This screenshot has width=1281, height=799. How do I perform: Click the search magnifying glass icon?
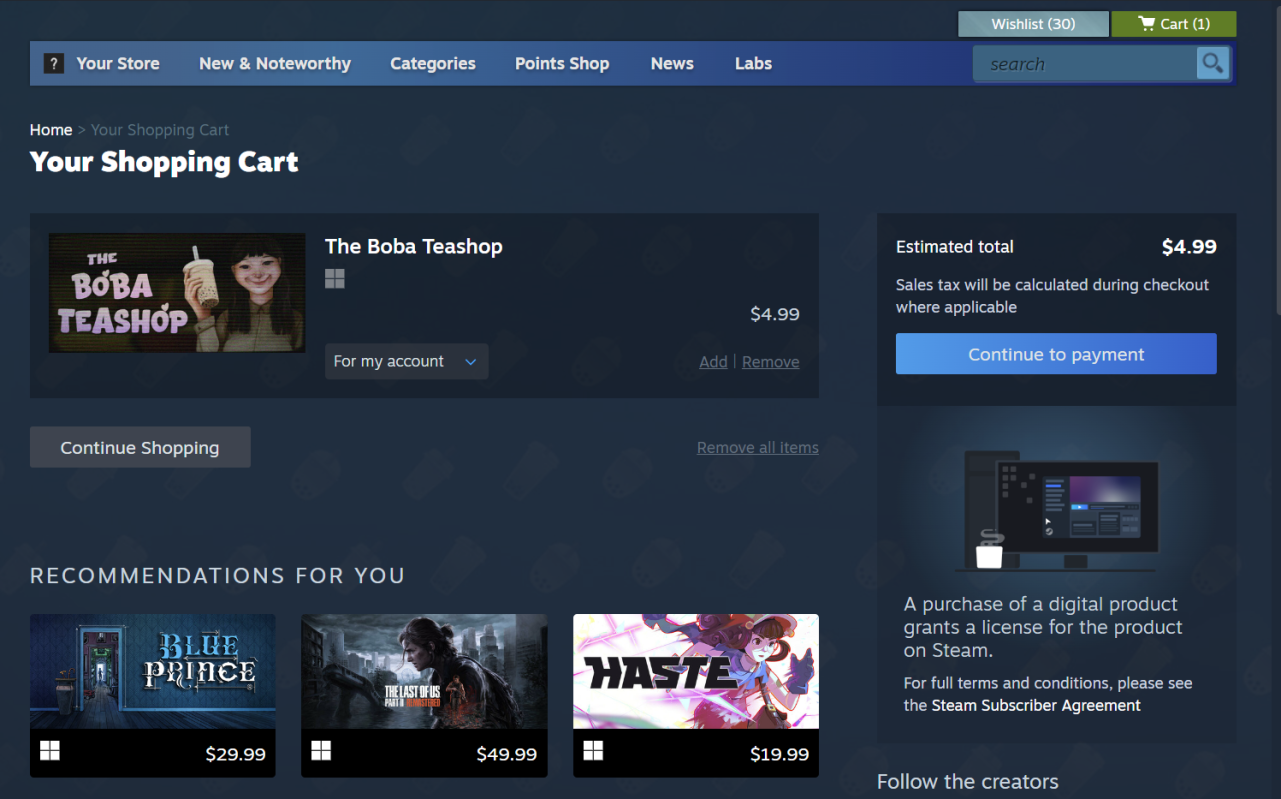pyautogui.click(x=1212, y=64)
